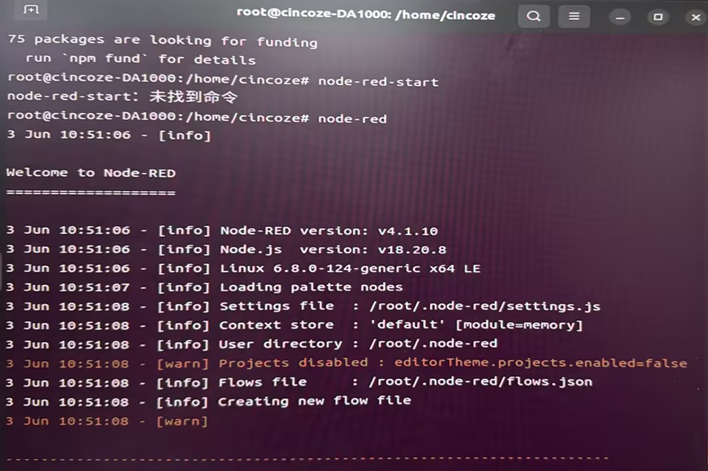Click the window title root@cincoze-DA1000: /home/cincoze
708x471 pixels.
366,14
